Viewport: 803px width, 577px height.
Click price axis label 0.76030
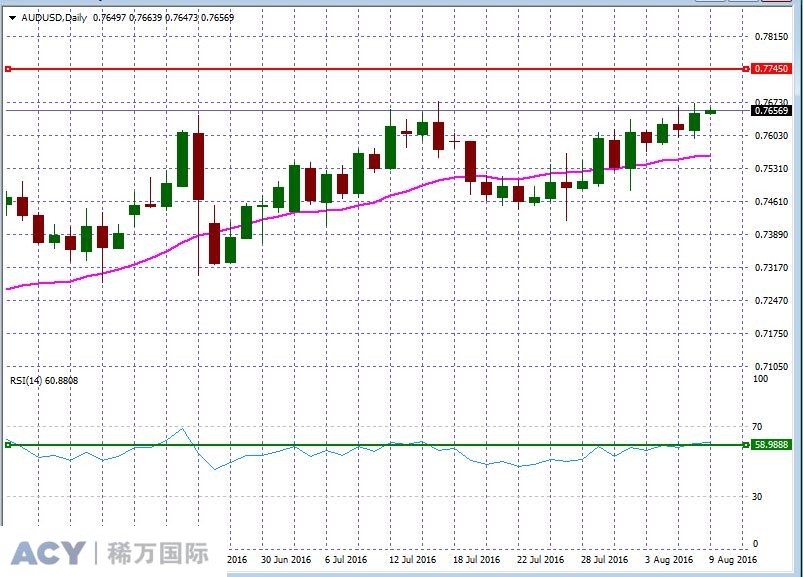(771, 136)
